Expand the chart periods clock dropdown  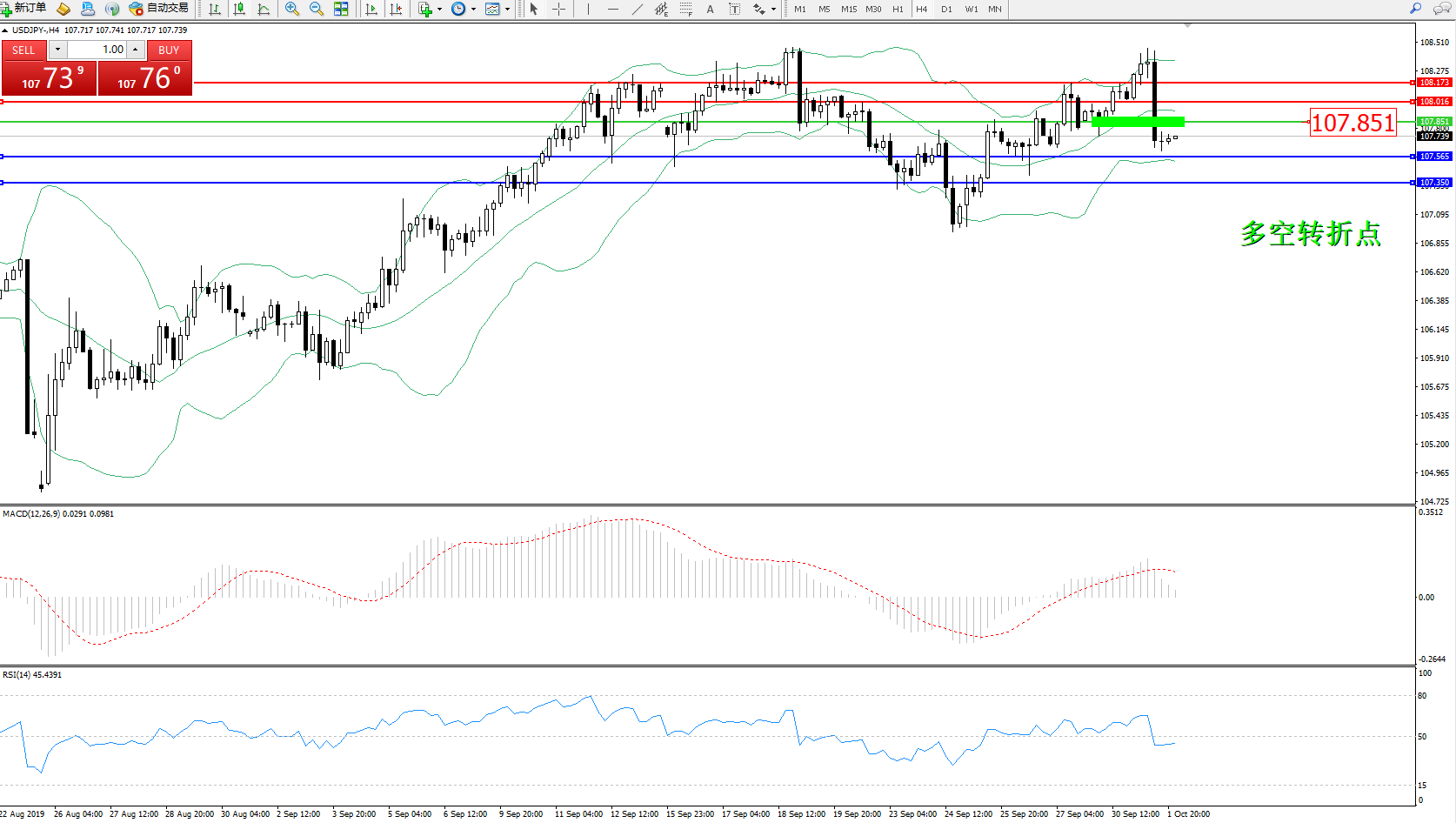click(x=473, y=9)
